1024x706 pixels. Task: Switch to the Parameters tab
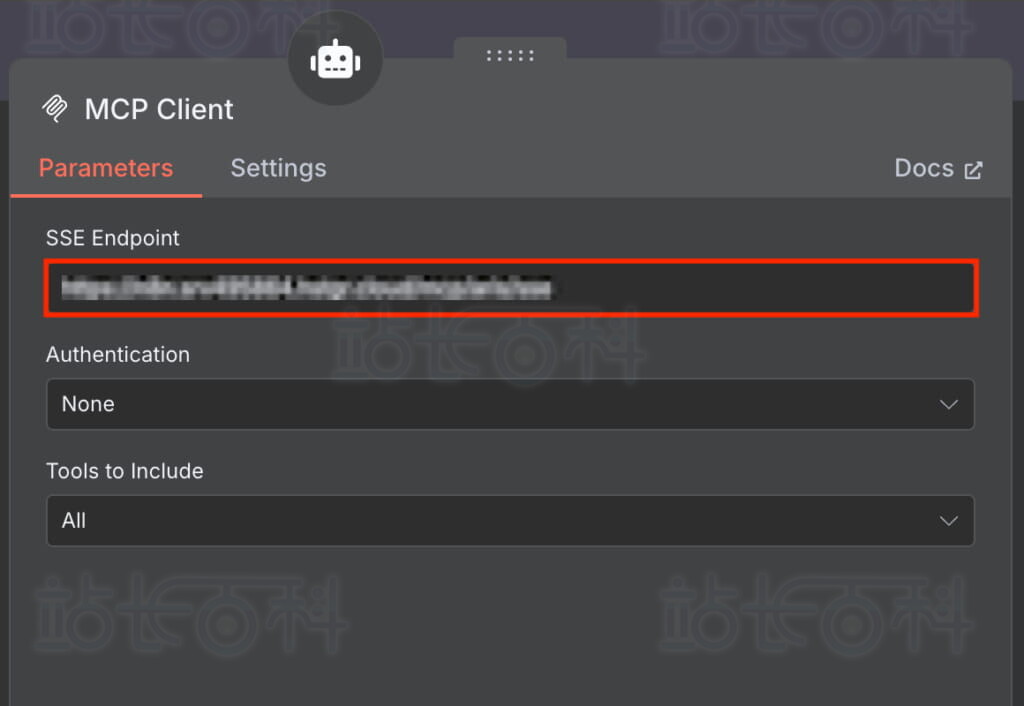pyautogui.click(x=105, y=168)
